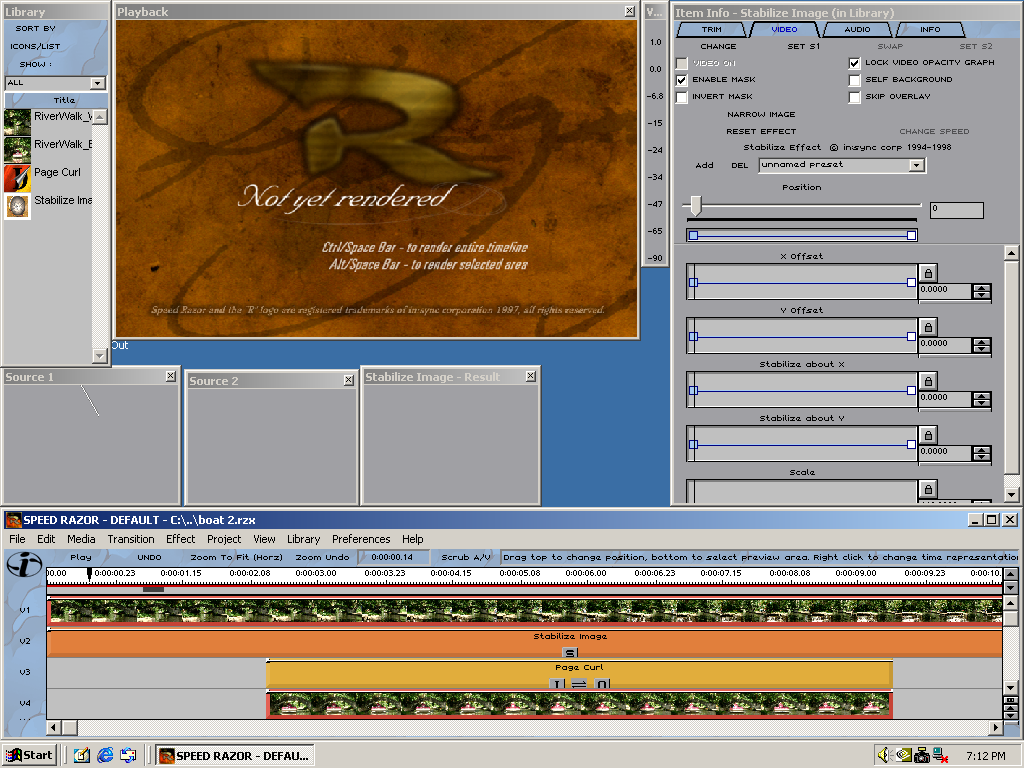1024x768 pixels.
Task: Click the Stabilize about X value stepper
Action: point(981,400)
